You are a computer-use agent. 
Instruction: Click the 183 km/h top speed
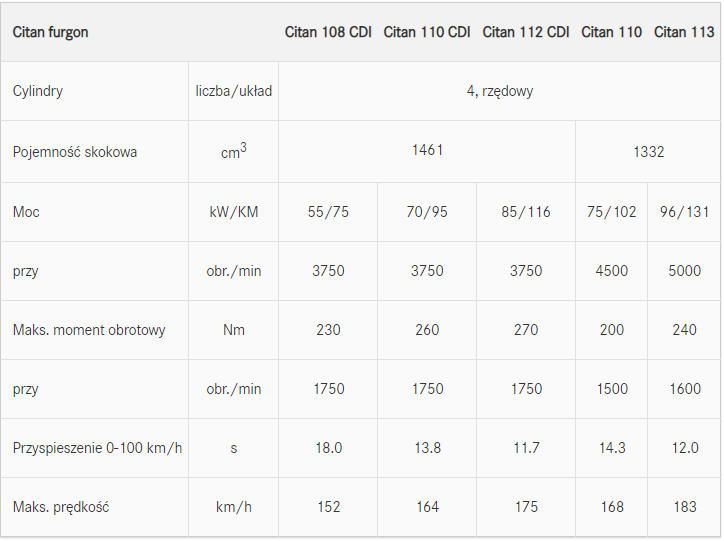[x=685, y=507]
